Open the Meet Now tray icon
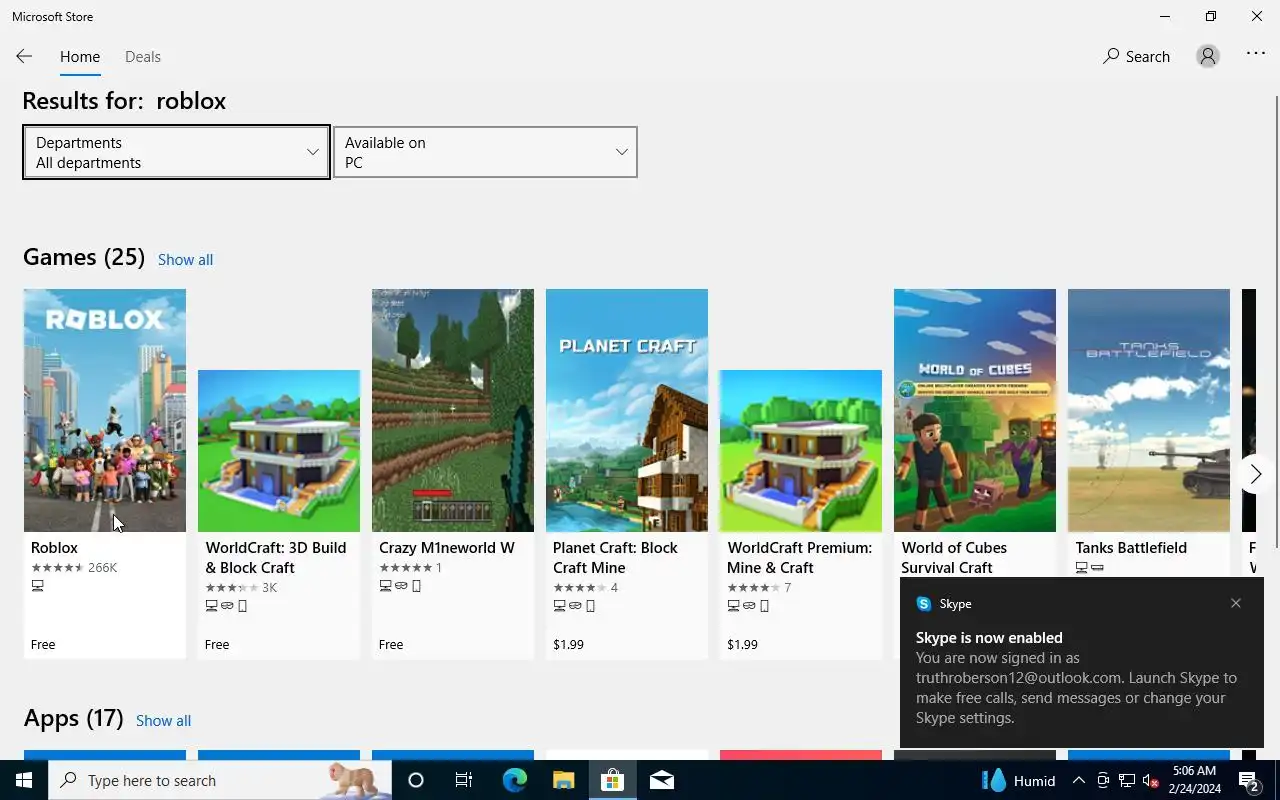This screenshot has height=800, width=1280. tap(1103, 780)
